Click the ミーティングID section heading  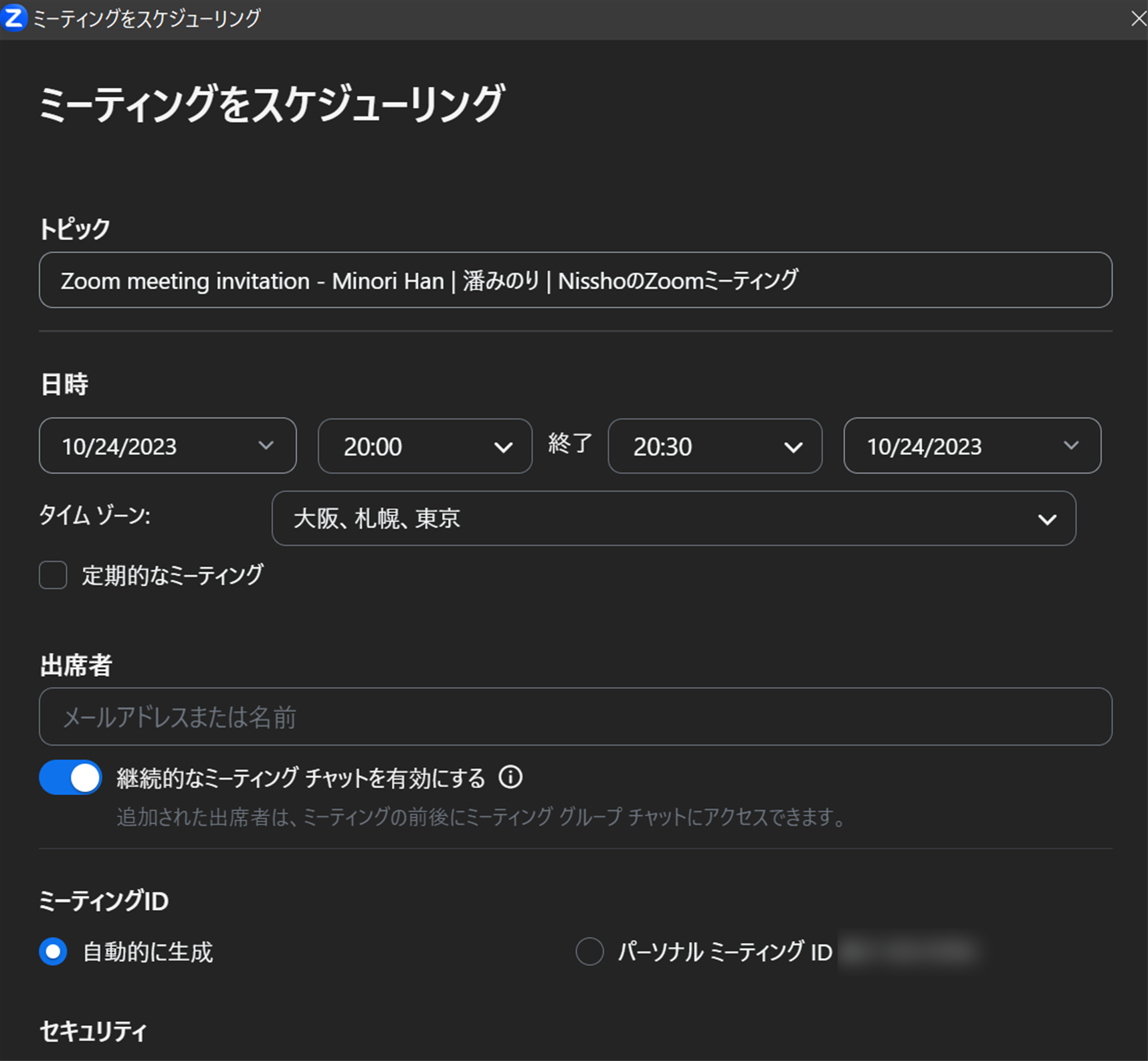click(x=104, y=901)
